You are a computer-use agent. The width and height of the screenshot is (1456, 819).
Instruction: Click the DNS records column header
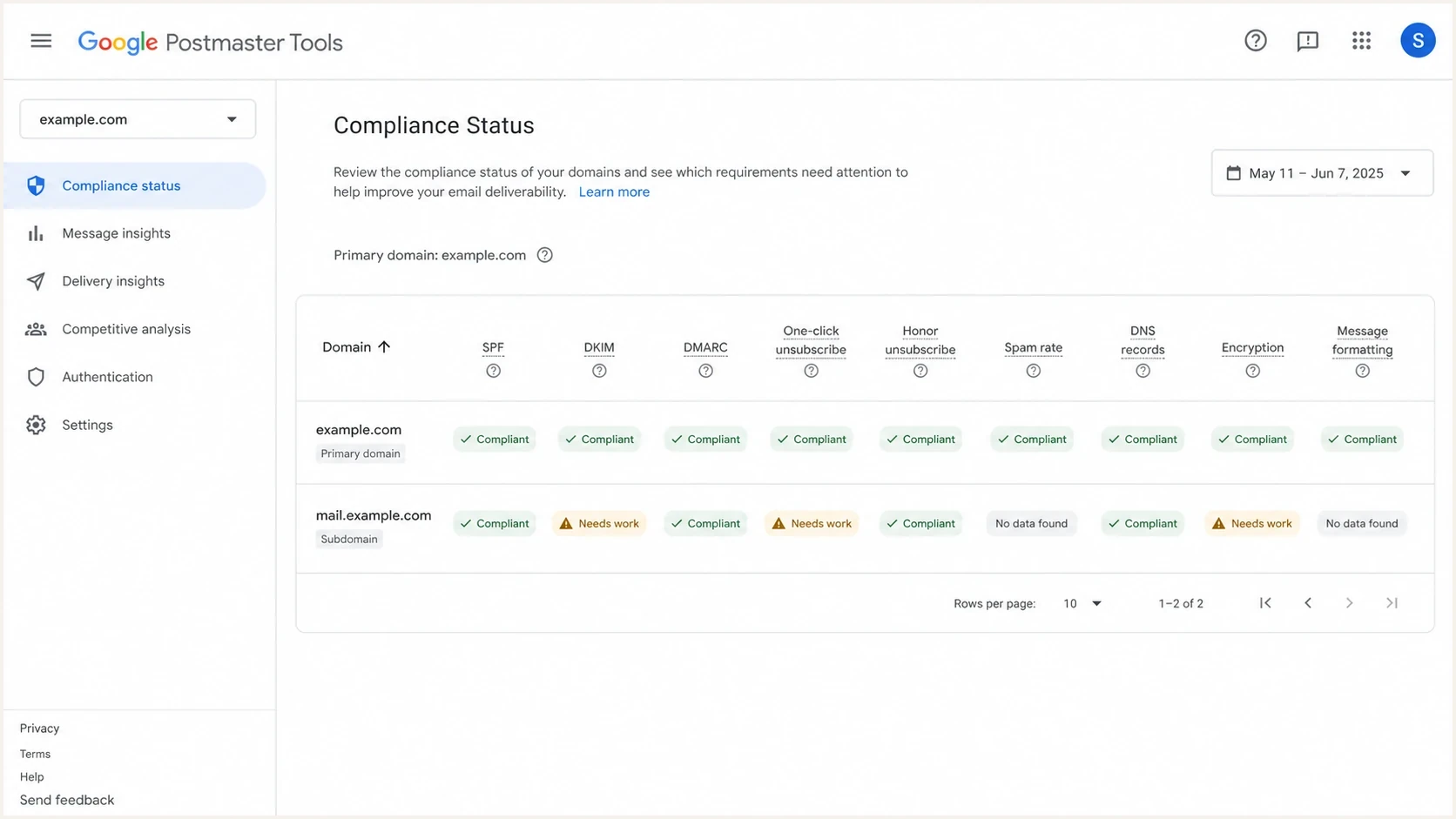point(1143,340)
